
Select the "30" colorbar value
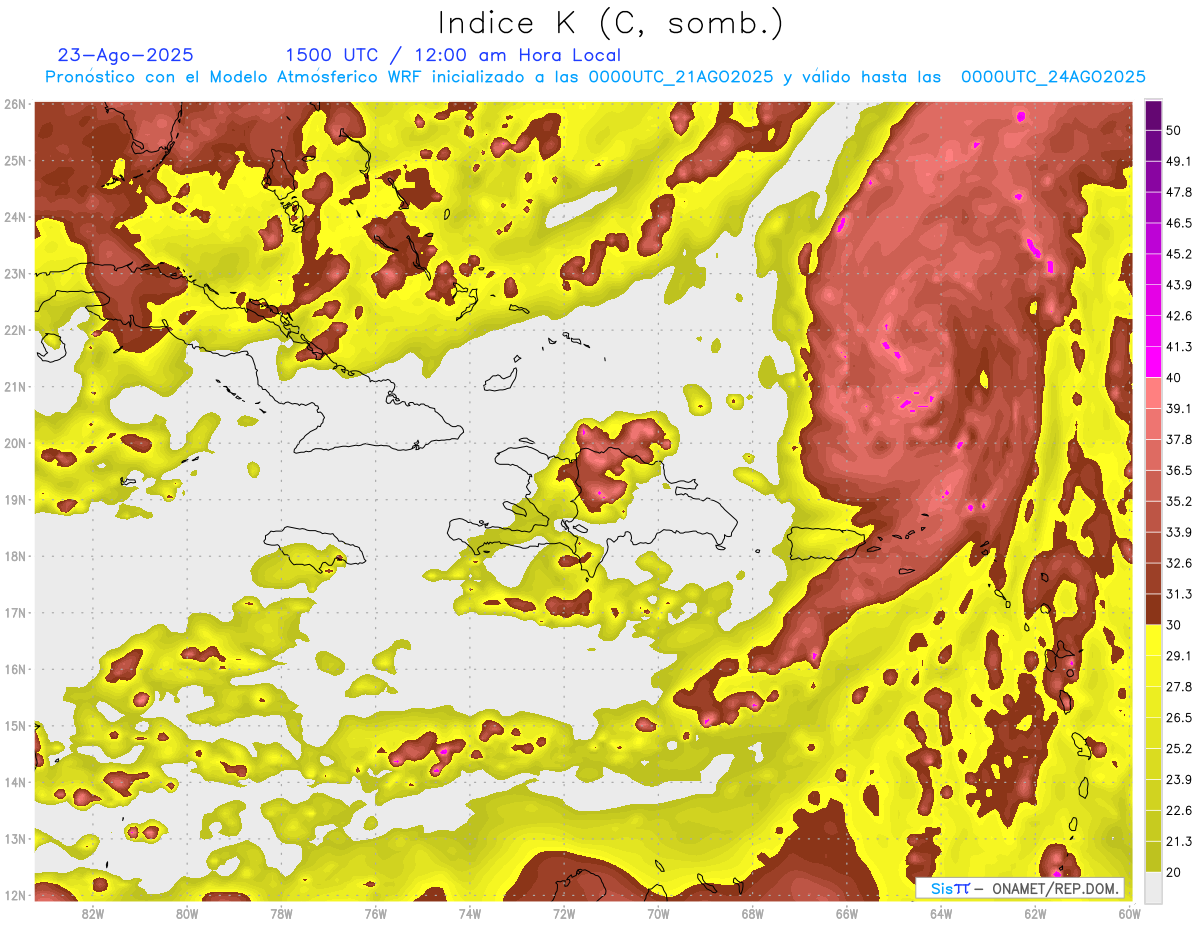pyautogui.click(x=1176, y=624)
